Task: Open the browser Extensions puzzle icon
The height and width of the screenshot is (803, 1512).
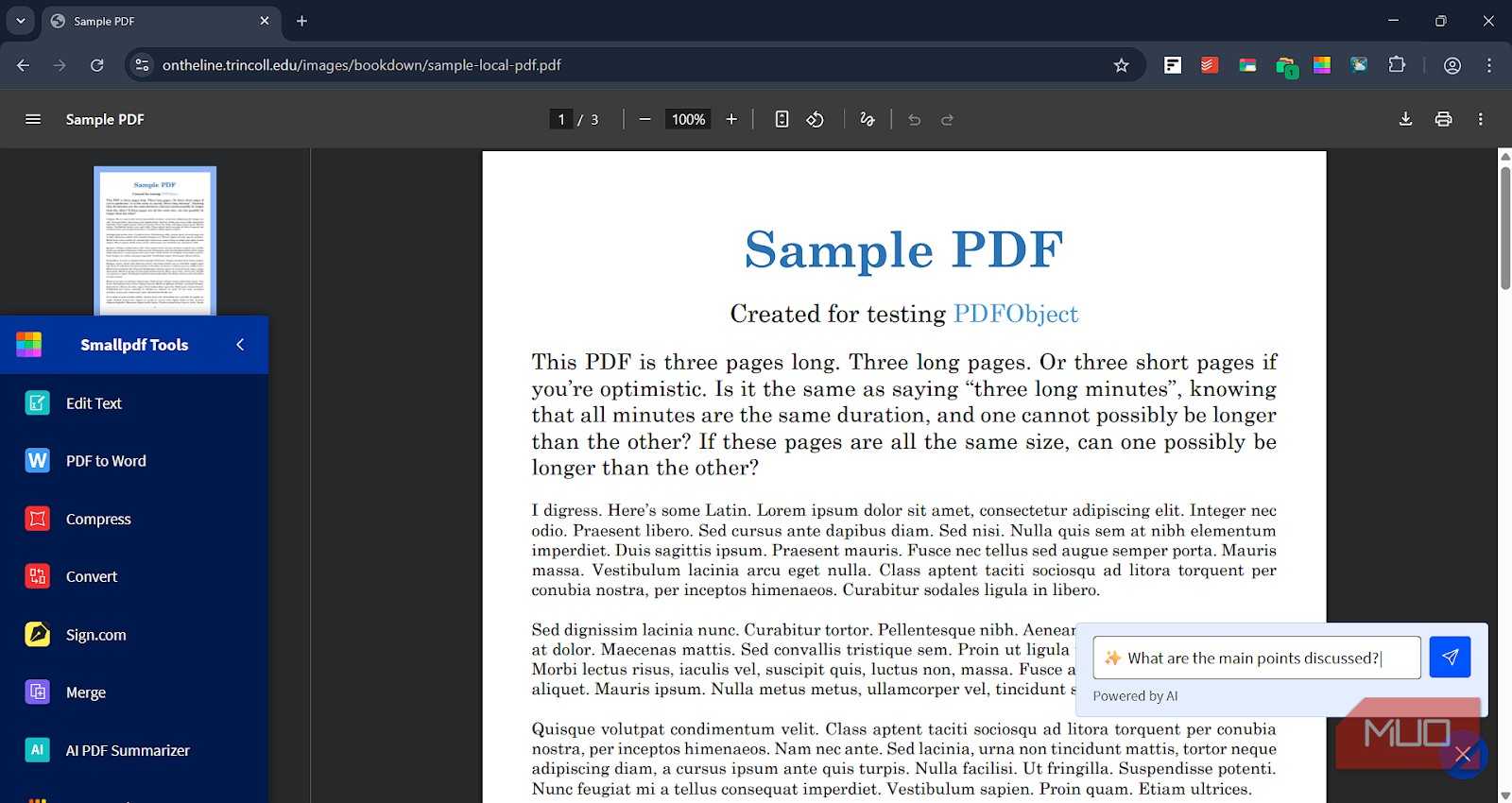Action: click(1397, 65)
